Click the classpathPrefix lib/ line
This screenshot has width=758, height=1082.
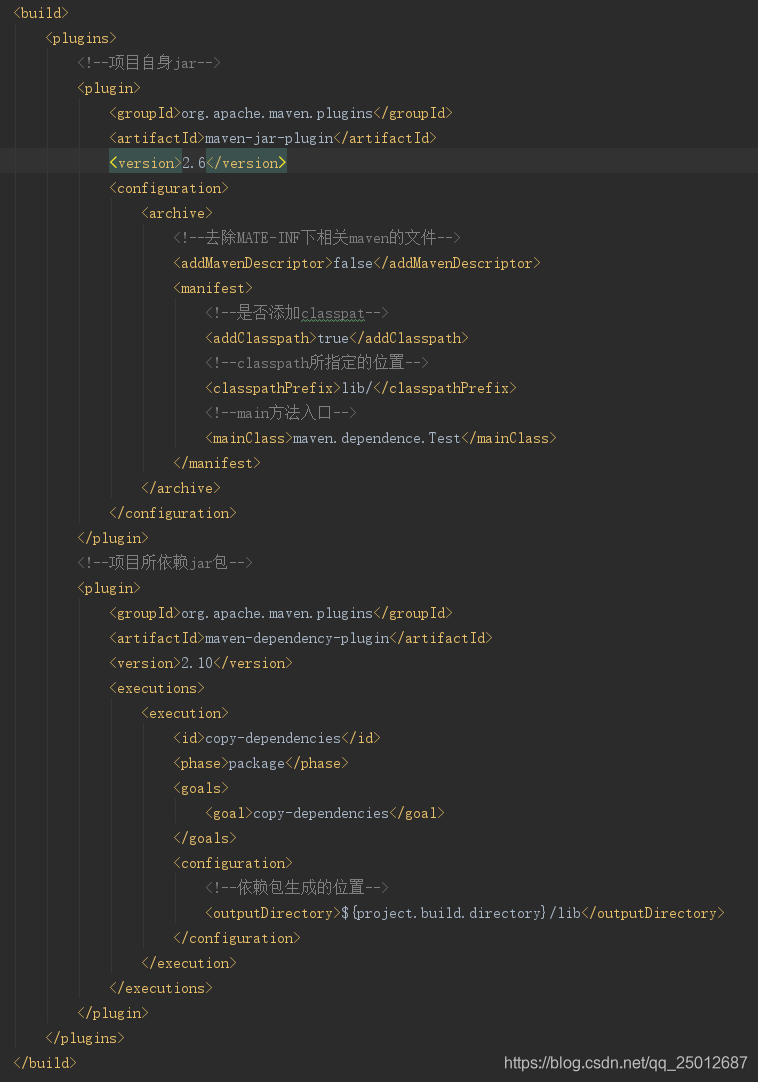[x=361, y=388]
